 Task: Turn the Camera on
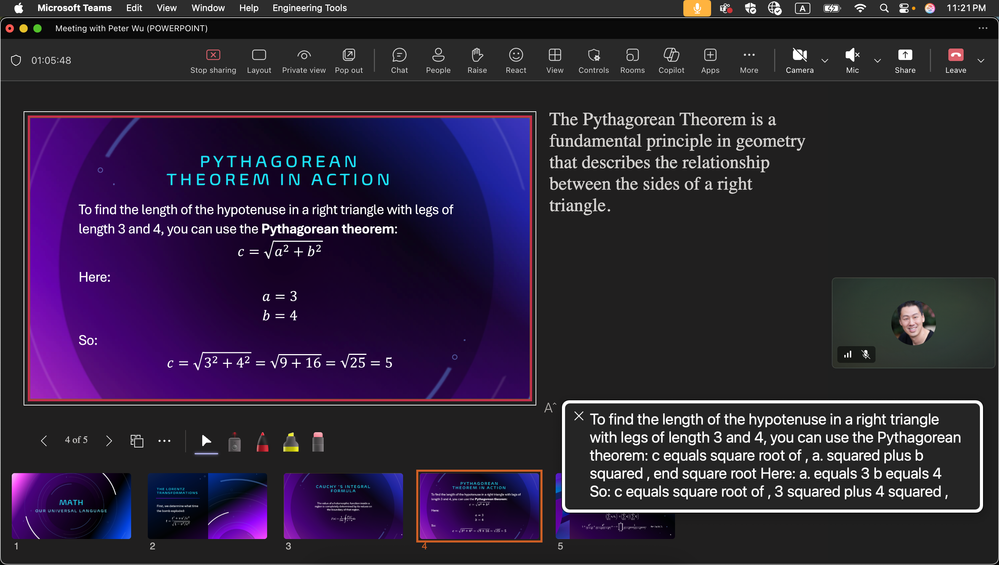(800, 61)
